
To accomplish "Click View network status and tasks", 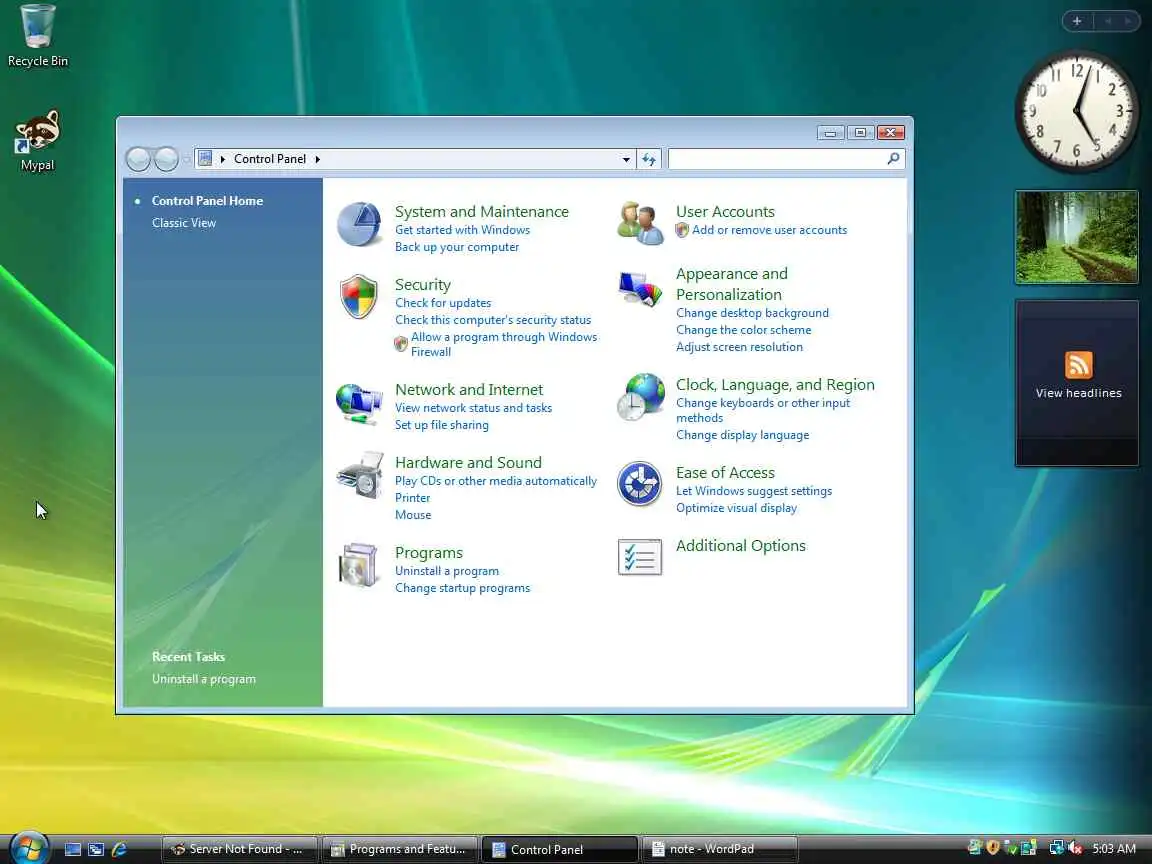I will coord(473,408).
